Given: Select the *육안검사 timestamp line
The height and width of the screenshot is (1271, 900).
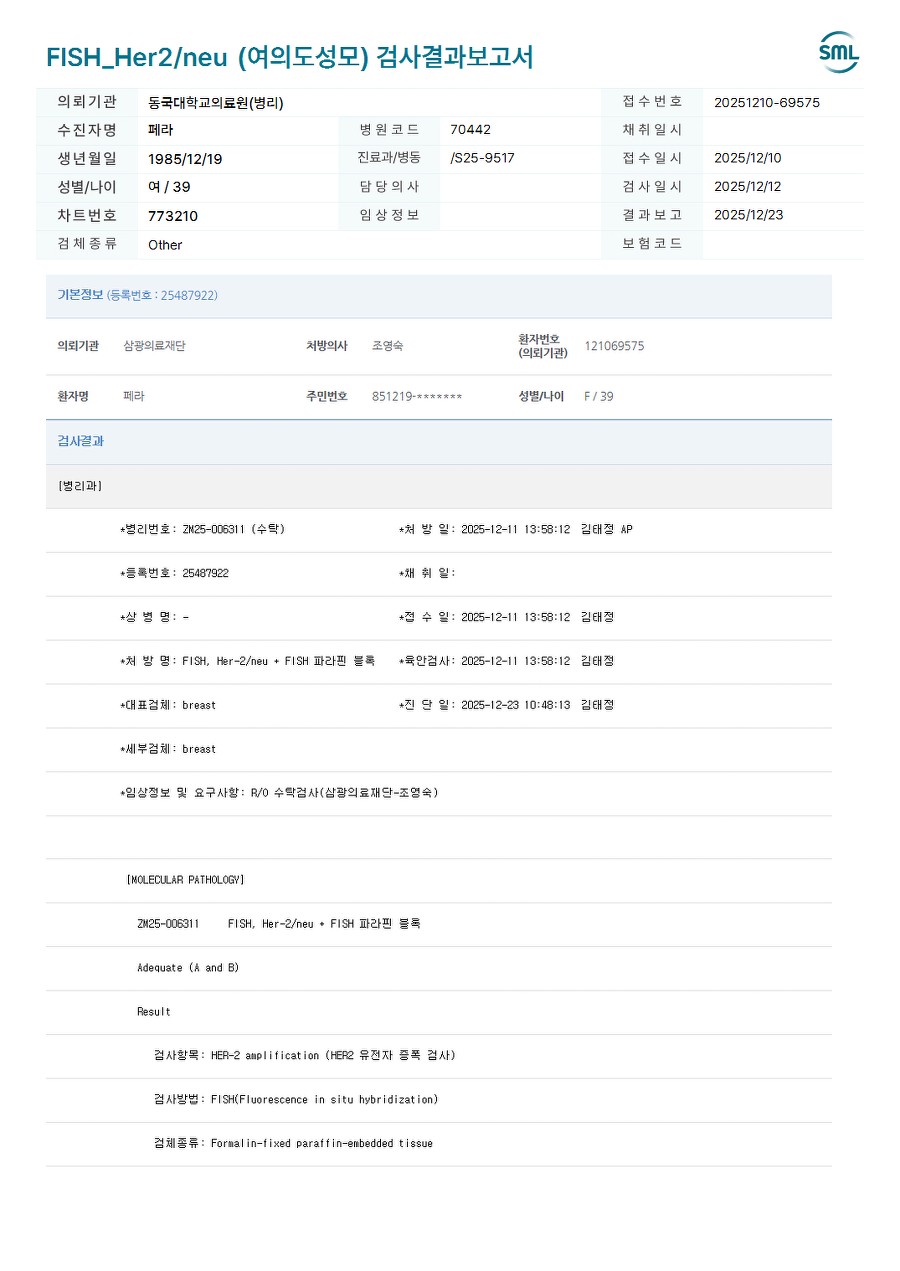Looking at the screenshot, I should pyautogui.click(x=506, y=662).
